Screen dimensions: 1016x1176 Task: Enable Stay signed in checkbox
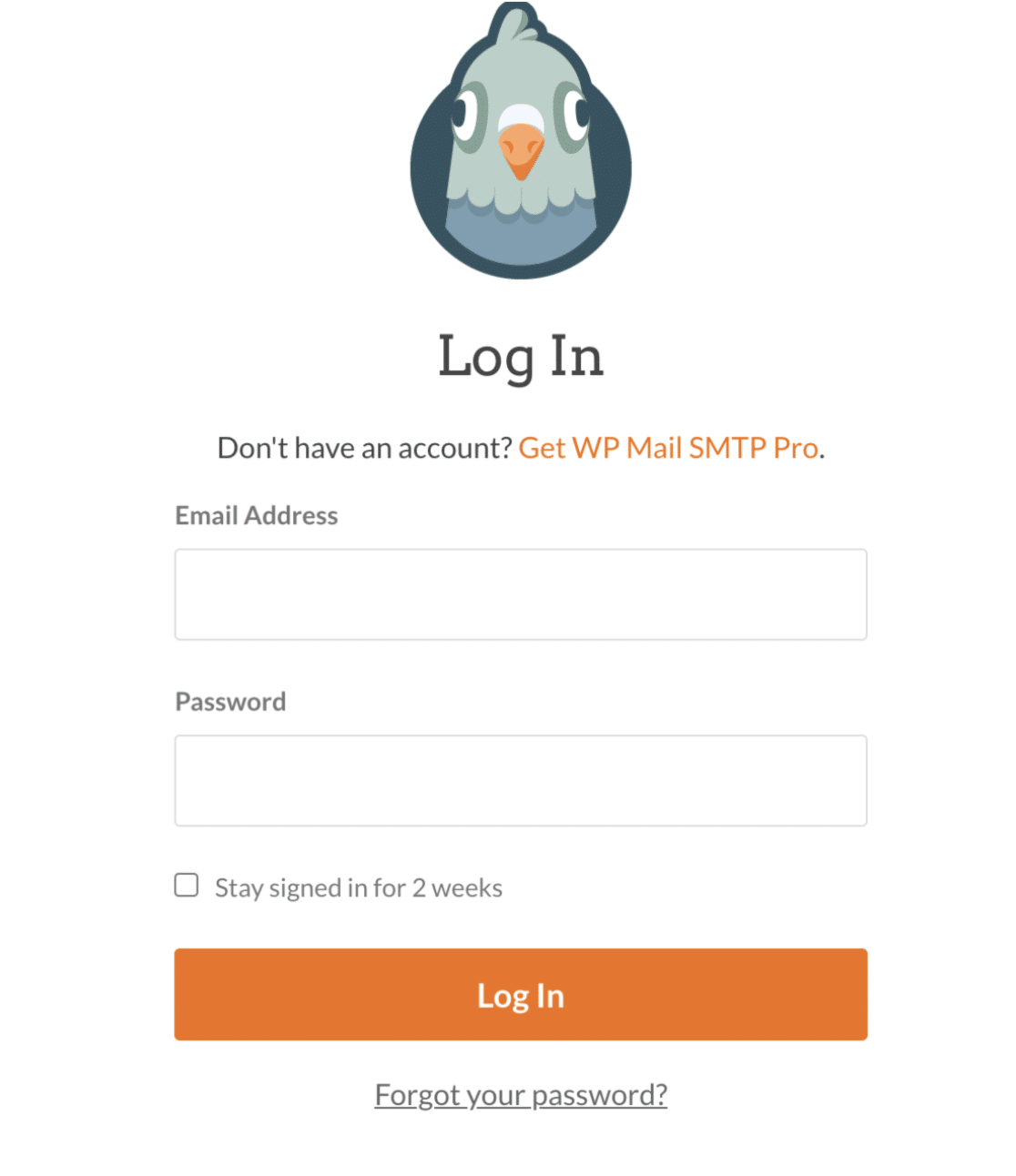187,885
